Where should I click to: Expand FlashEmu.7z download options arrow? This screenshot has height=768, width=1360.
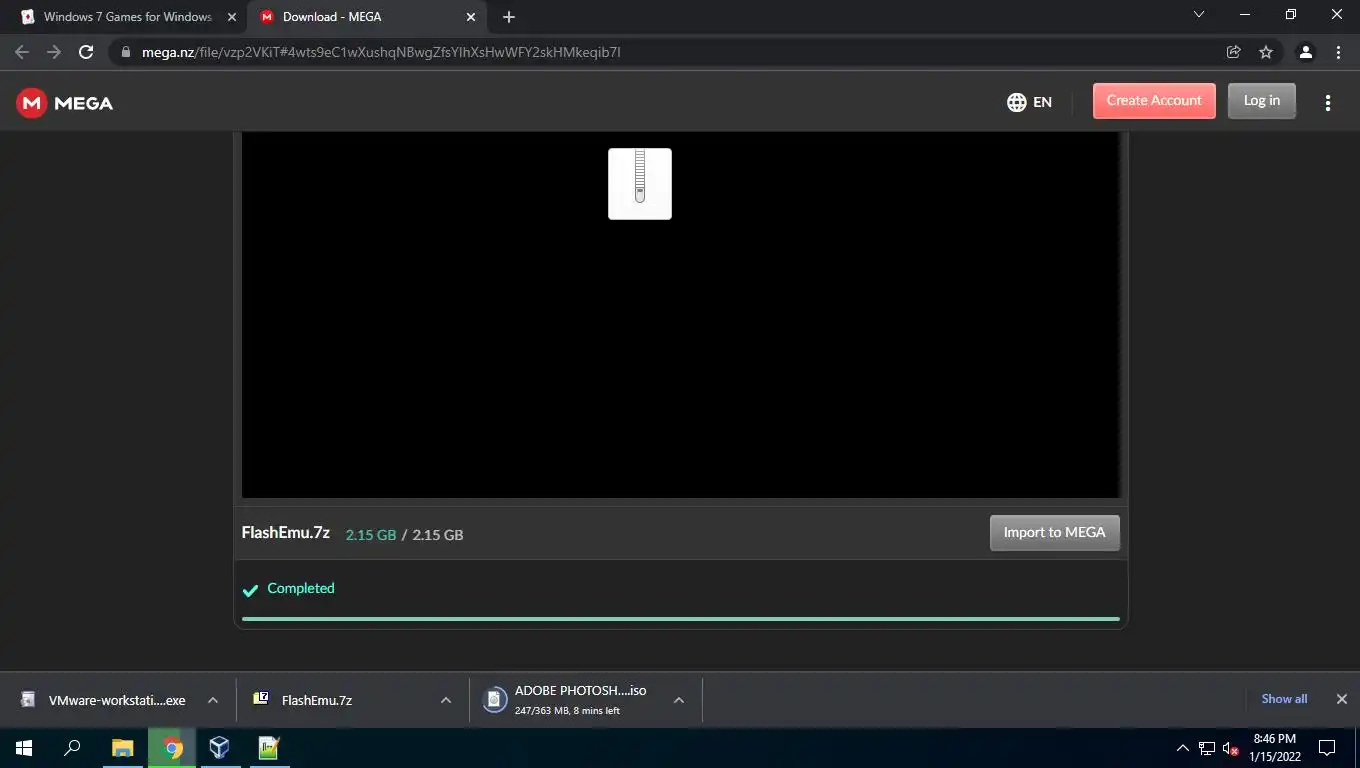tap(446, 700)
